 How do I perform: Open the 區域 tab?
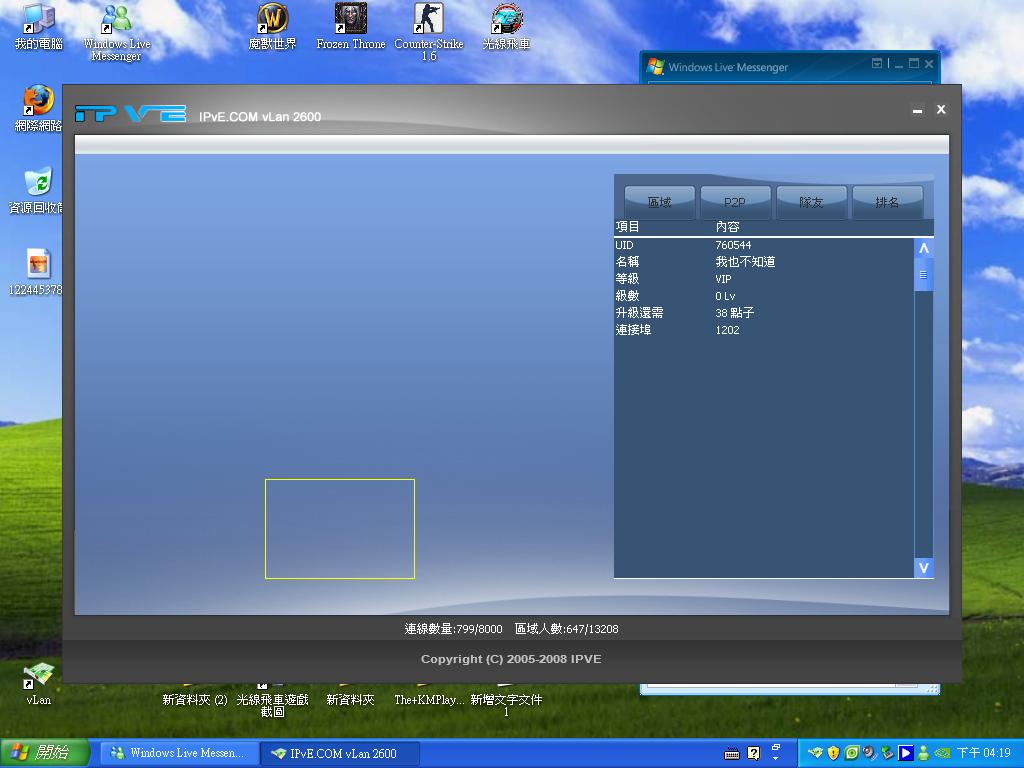tap(660, 202)
